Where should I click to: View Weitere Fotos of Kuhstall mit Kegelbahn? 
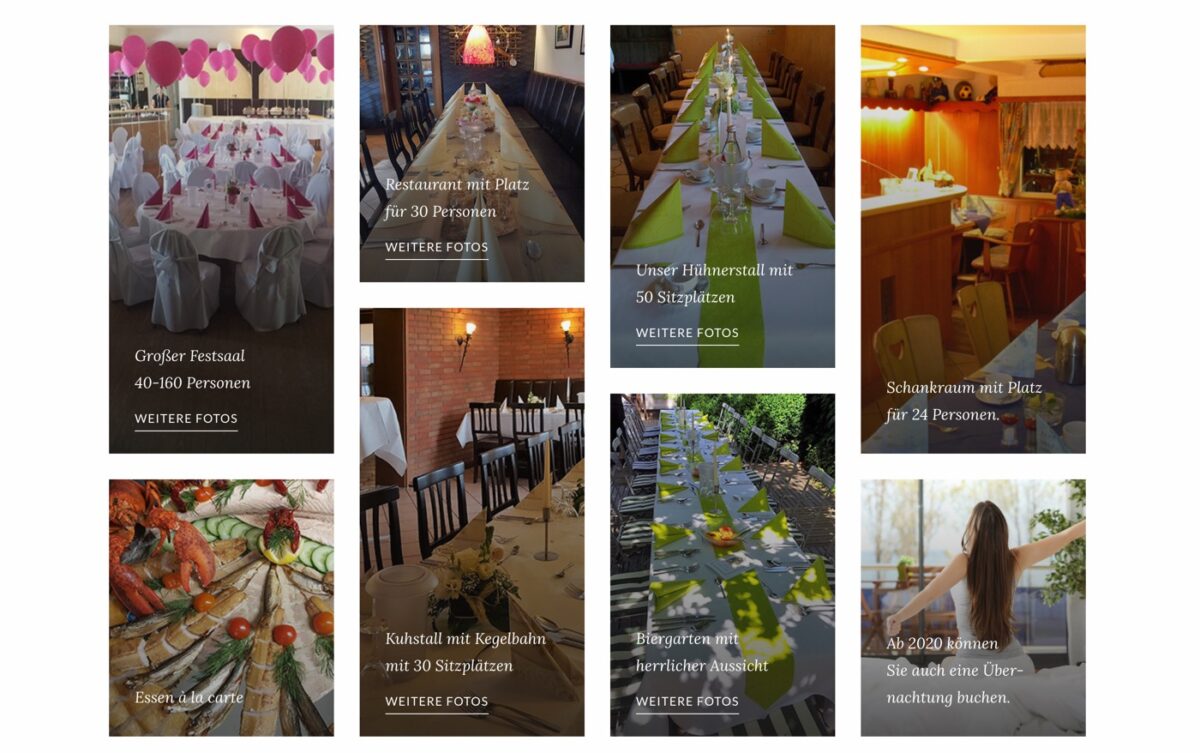pyautogui.click(x=437, y=702)
